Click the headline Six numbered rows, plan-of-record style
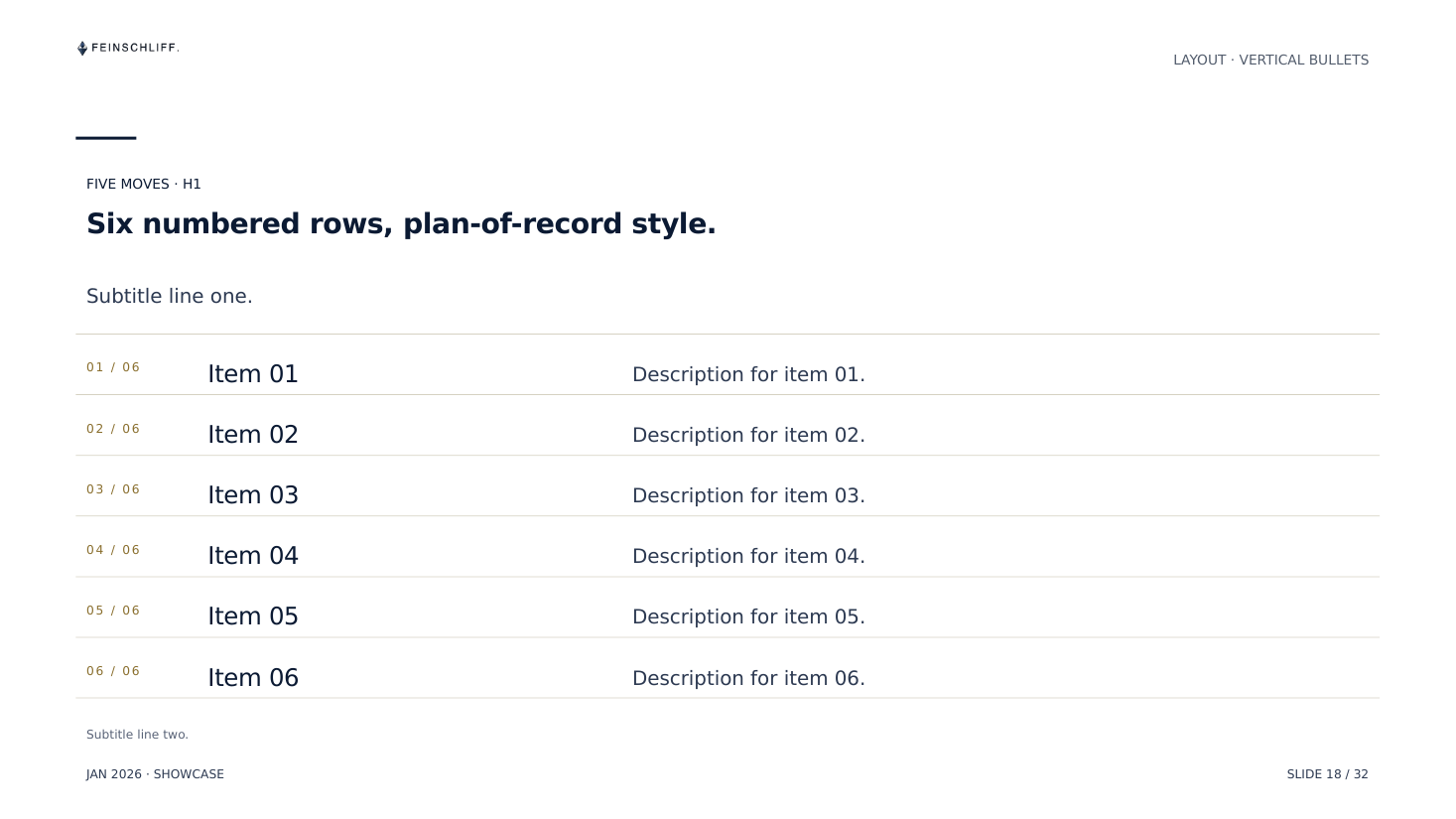Screen dimensions: 1456x819 401,224
